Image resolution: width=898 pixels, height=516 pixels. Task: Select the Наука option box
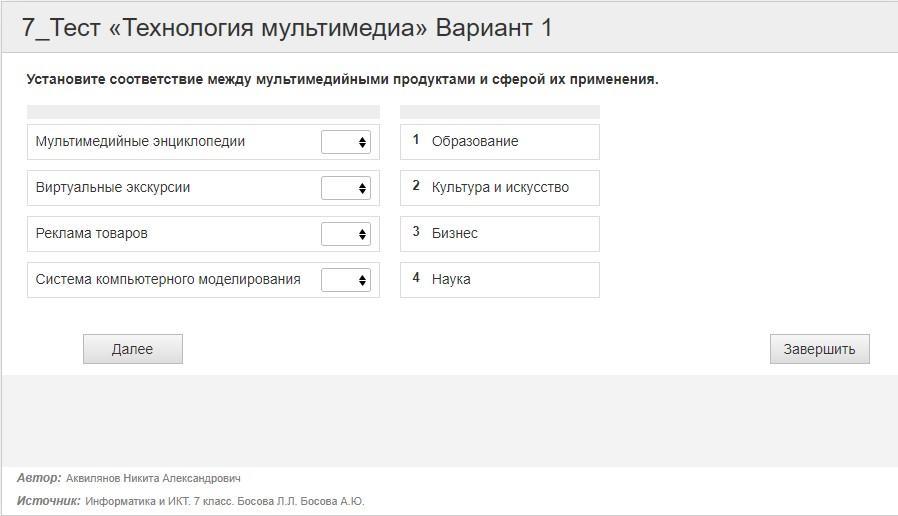(x=500, y=280)
